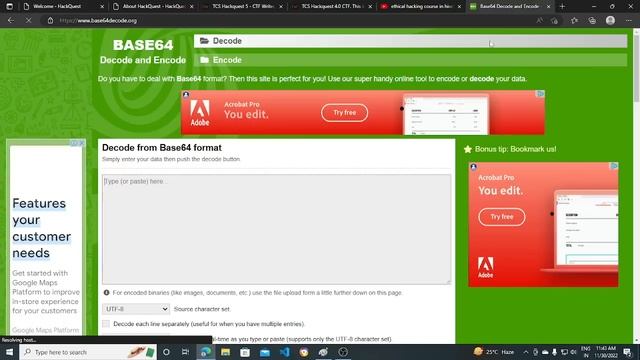640x360 pixels.
Task: Select the Decode menu bar
Action: [x=410, y=41]
